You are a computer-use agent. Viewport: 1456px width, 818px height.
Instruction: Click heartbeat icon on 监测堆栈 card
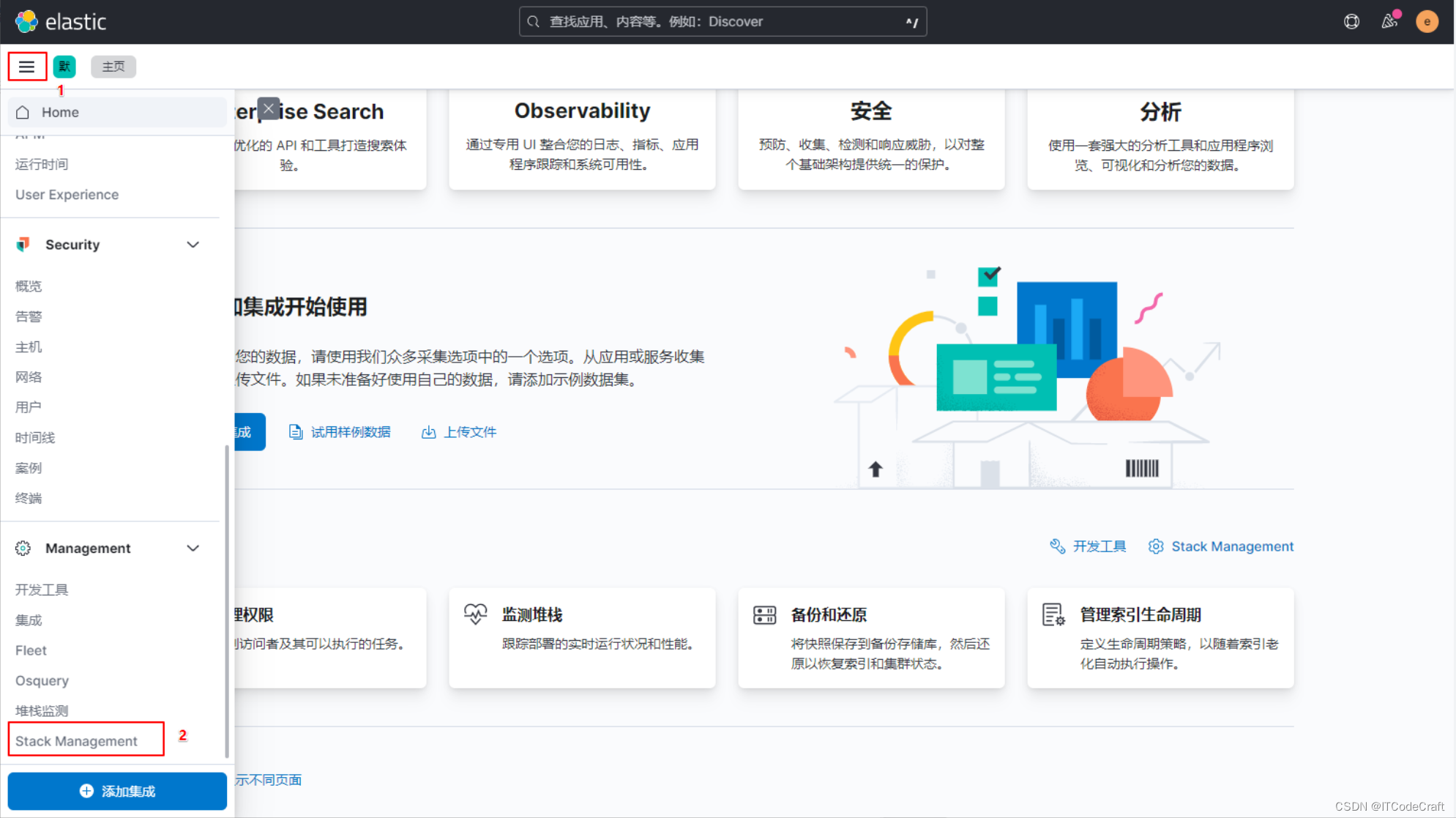[x=476, y=614]
